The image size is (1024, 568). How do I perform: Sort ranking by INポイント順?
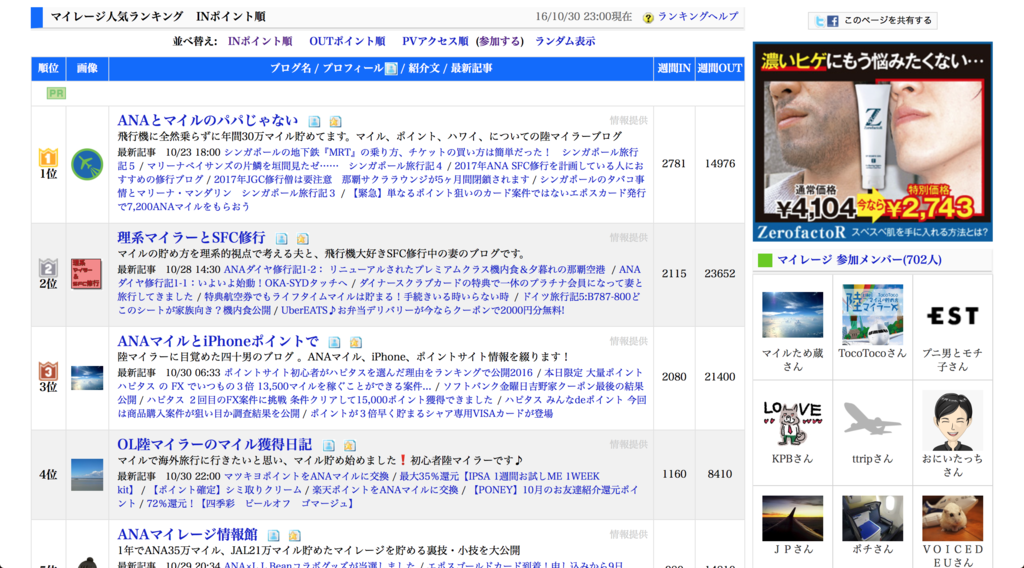click(260, 41)
